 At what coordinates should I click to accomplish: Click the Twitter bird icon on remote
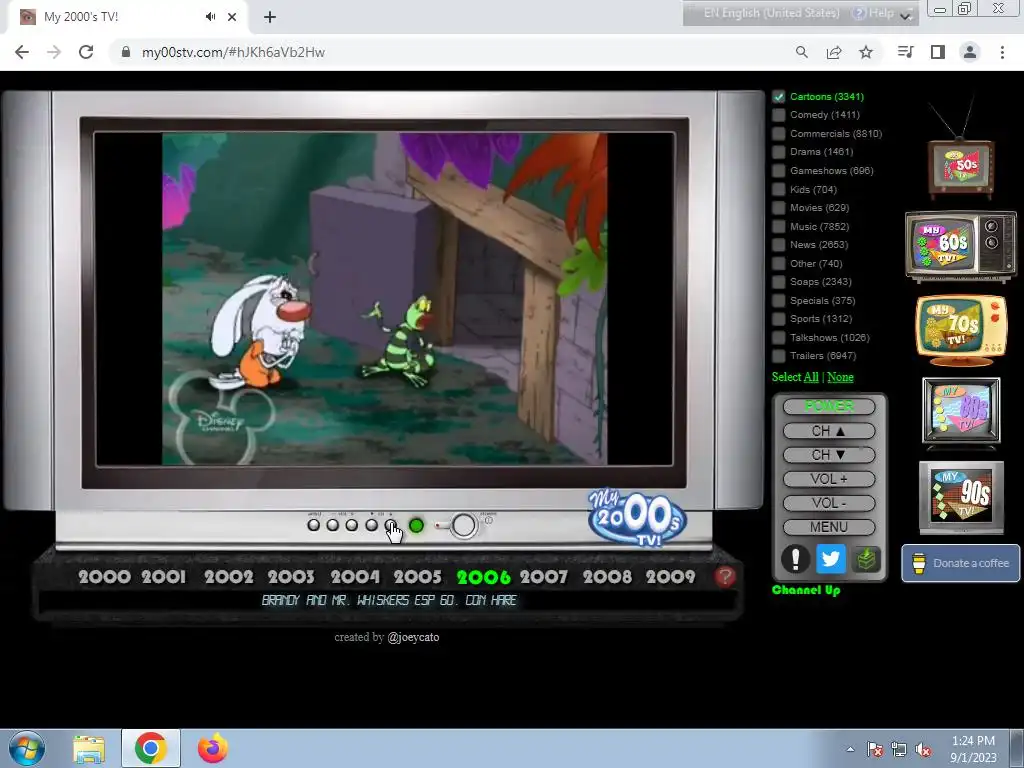click(830, 559)
